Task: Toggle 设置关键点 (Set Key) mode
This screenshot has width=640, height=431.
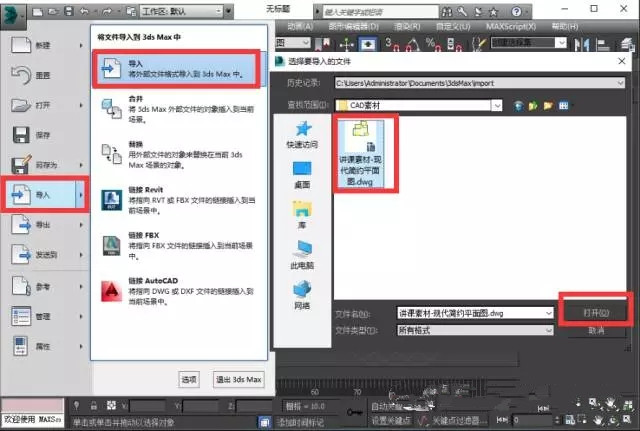Action: [x=391, y=420]
